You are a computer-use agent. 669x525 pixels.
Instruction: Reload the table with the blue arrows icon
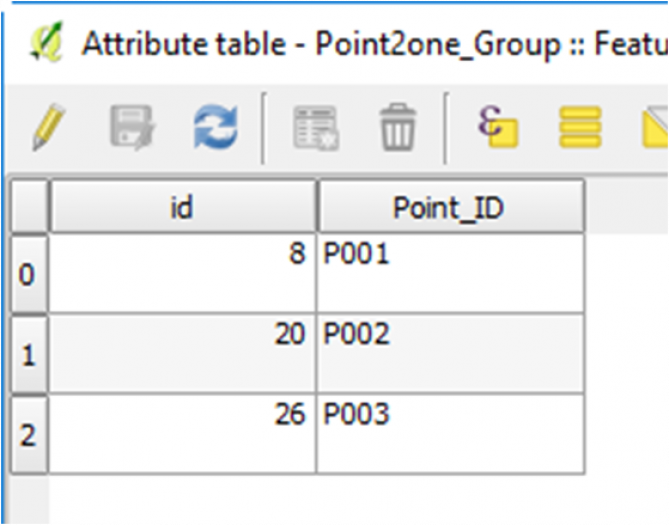click(216, 127)
